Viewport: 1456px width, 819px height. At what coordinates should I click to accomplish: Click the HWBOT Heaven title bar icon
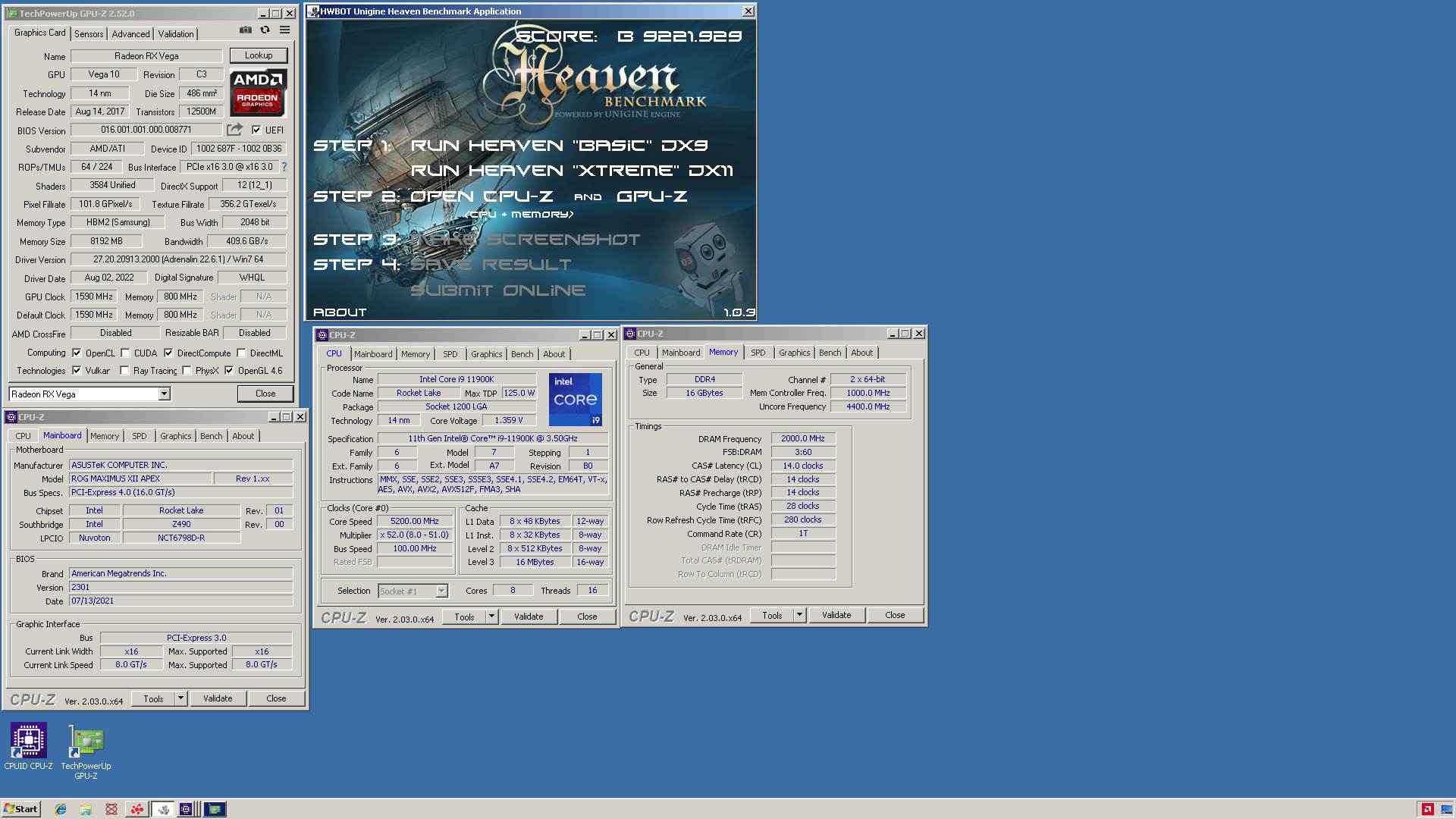tap(314, 11)
